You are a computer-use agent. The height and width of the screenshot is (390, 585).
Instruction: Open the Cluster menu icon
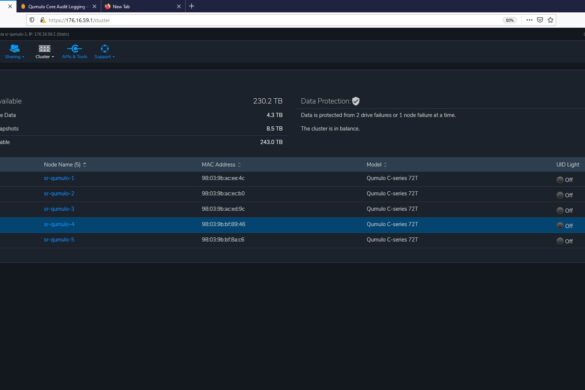[x=44, y=49]
